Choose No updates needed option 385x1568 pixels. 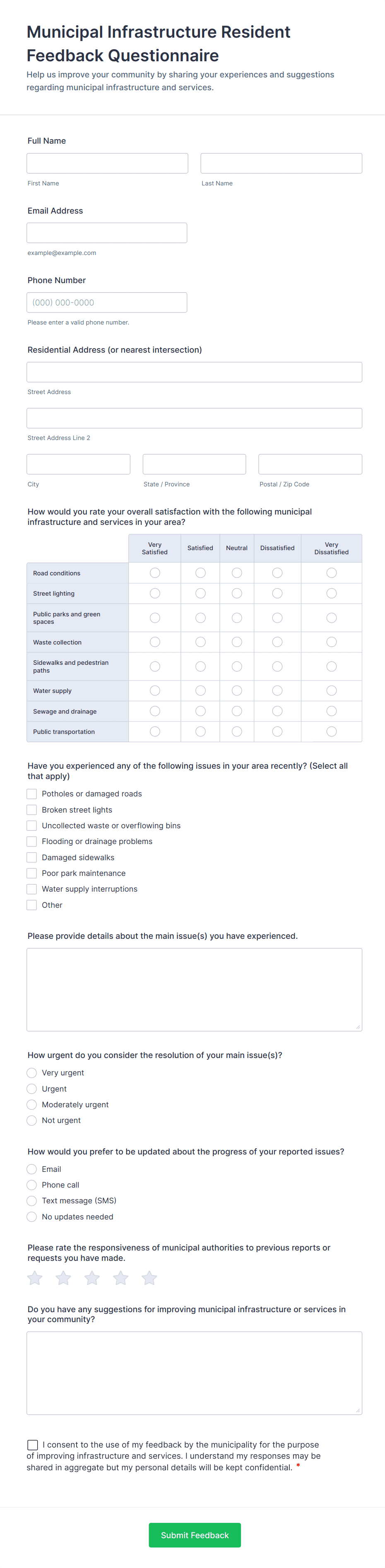click(x=32, y=1216)
